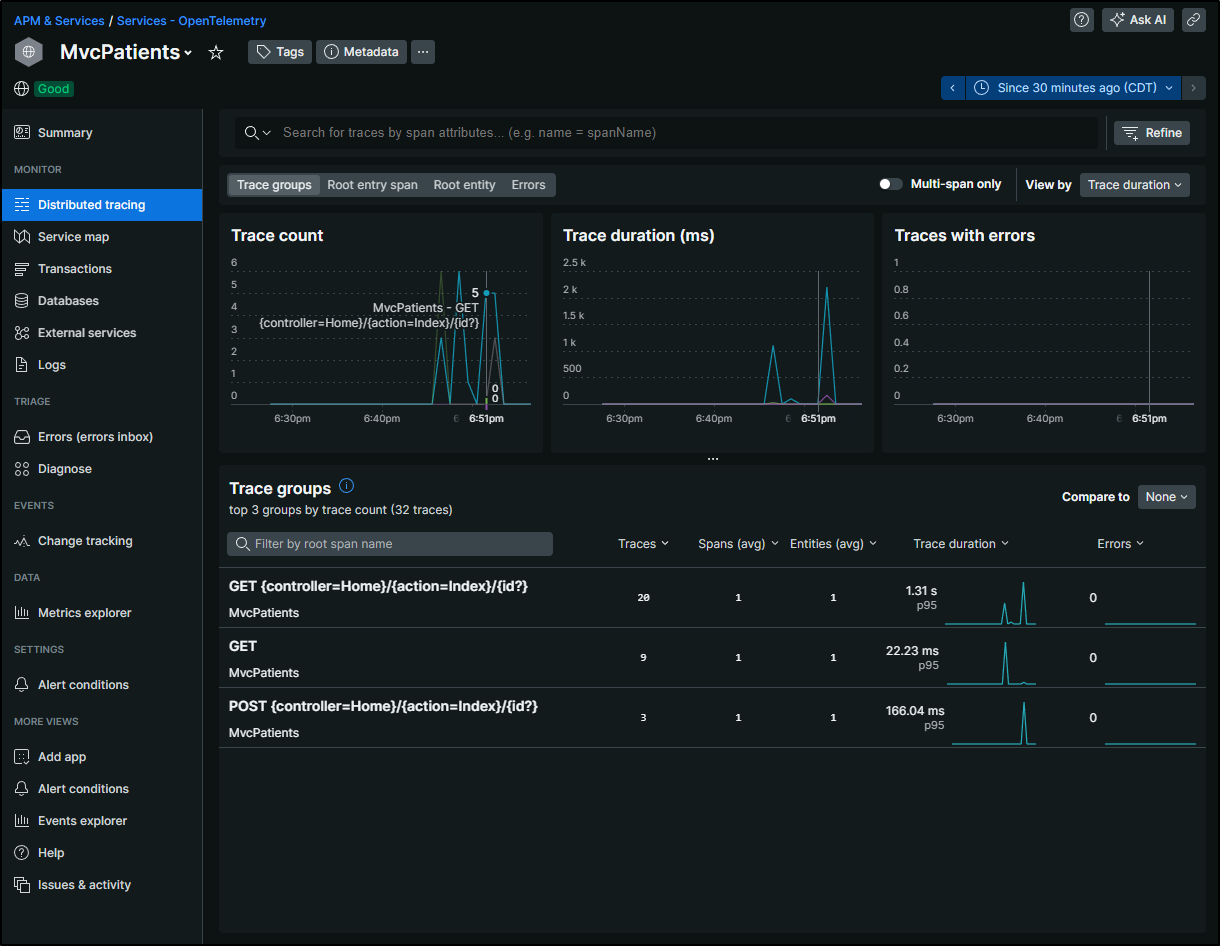Screen dimensions: 1220x946
Task: Click the Trace duration (ms) chart title
Action: click(x=638, y=236)
